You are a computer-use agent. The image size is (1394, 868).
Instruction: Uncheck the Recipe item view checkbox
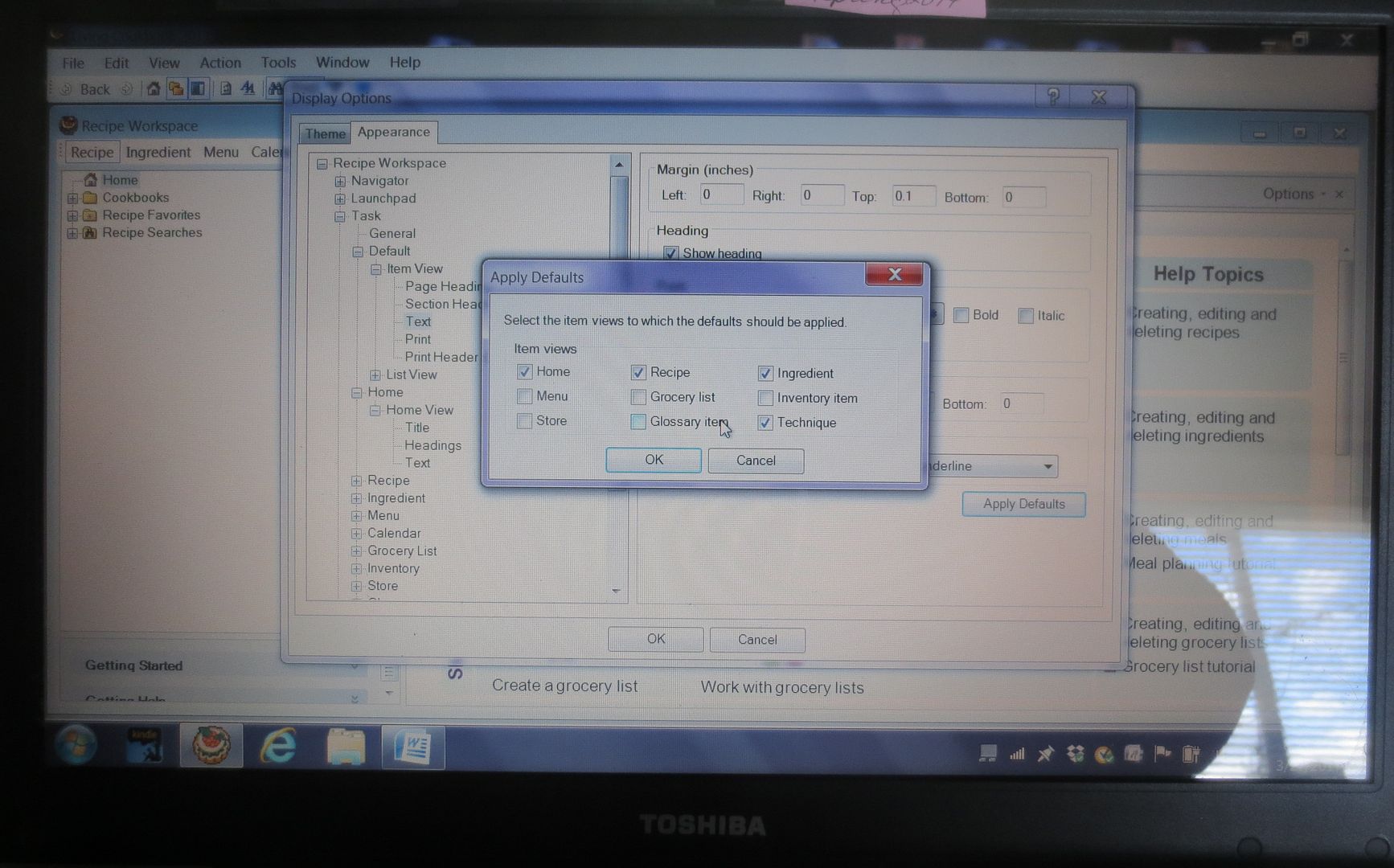[638, 372]
